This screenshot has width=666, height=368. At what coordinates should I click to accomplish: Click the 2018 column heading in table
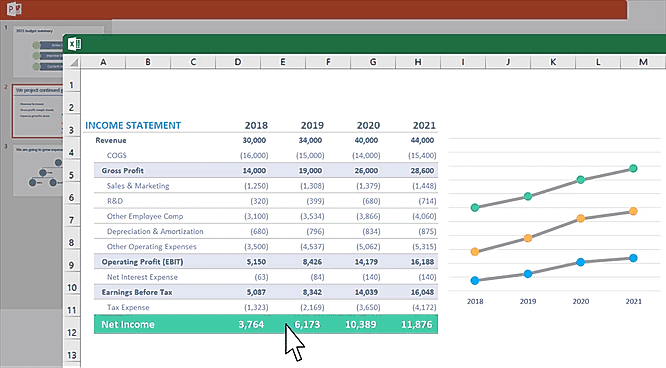[256, 125]
